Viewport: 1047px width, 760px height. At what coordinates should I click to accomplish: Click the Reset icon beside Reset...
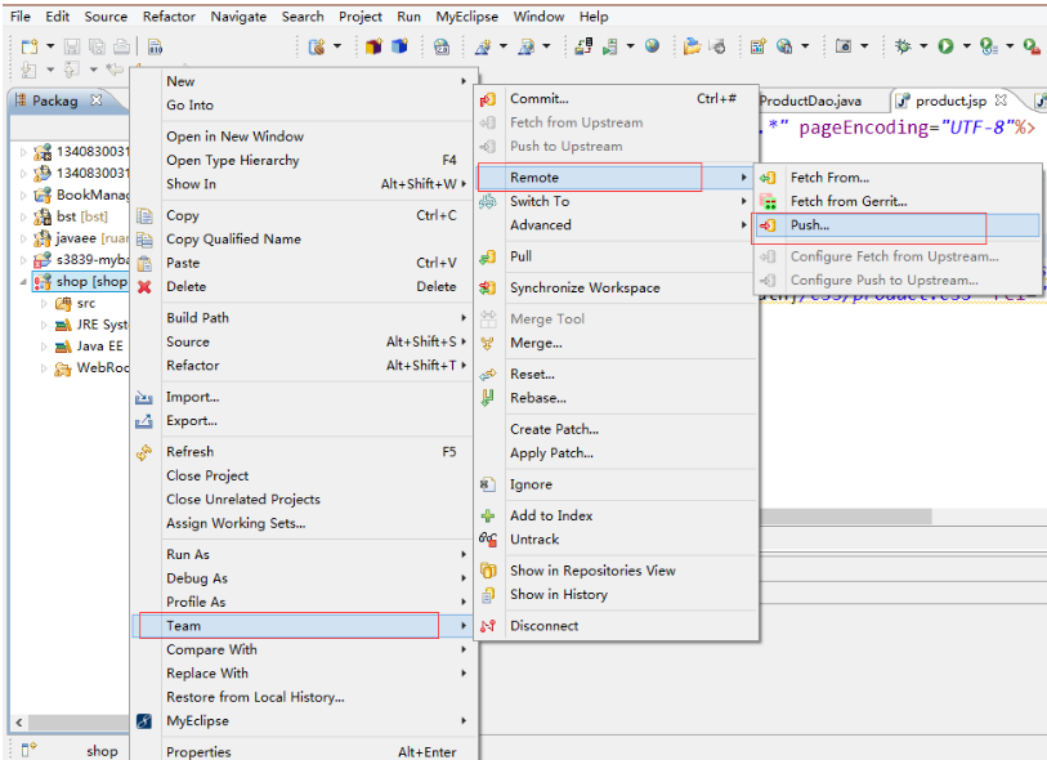click(x=487, y=375)
